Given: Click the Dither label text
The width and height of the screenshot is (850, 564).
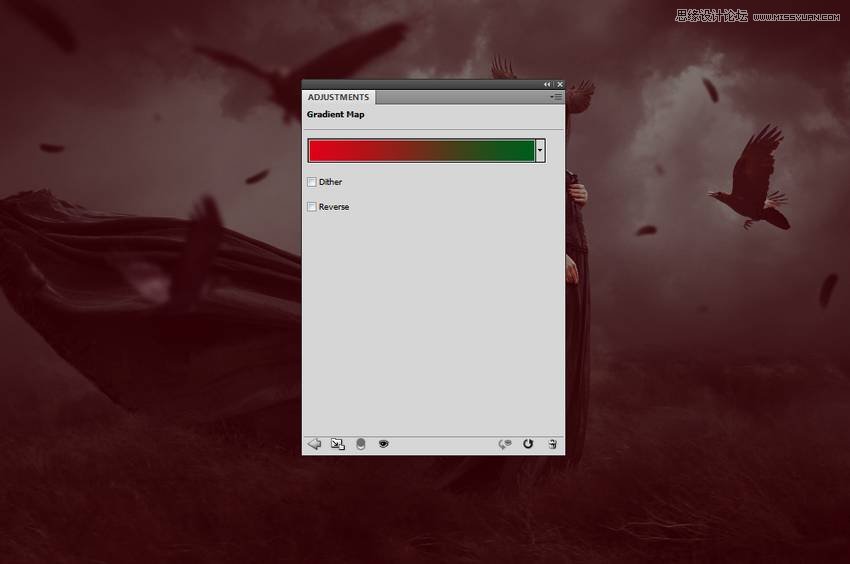Looking at the screenshot, I should [330, 182].
